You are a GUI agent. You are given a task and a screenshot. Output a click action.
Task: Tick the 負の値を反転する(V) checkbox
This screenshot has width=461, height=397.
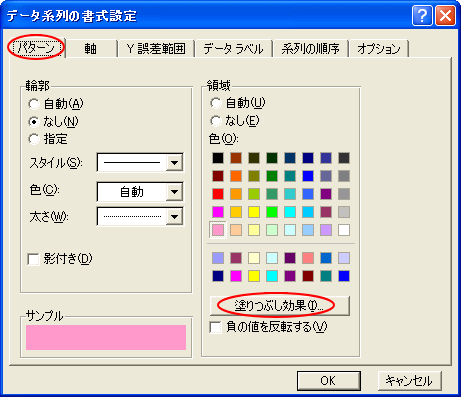point(215,327)
